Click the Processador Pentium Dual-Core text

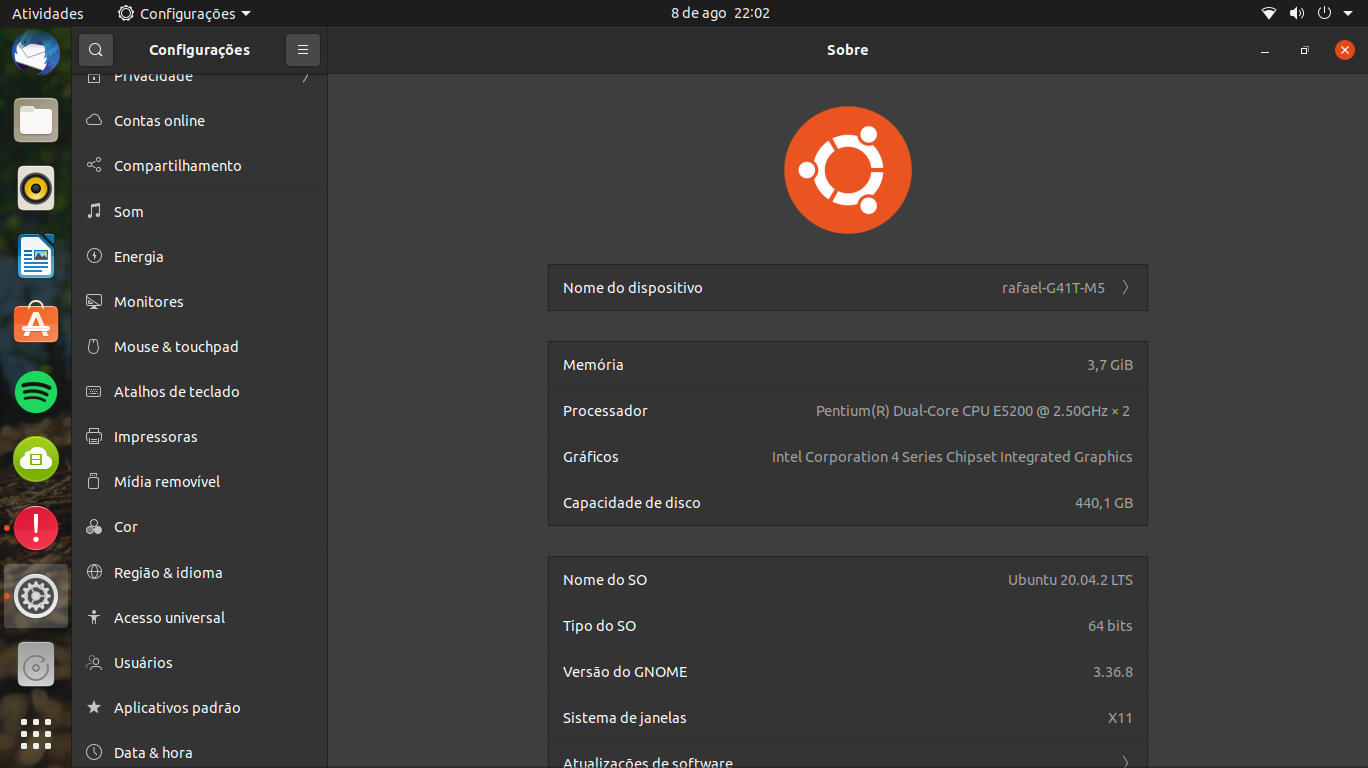973,411
